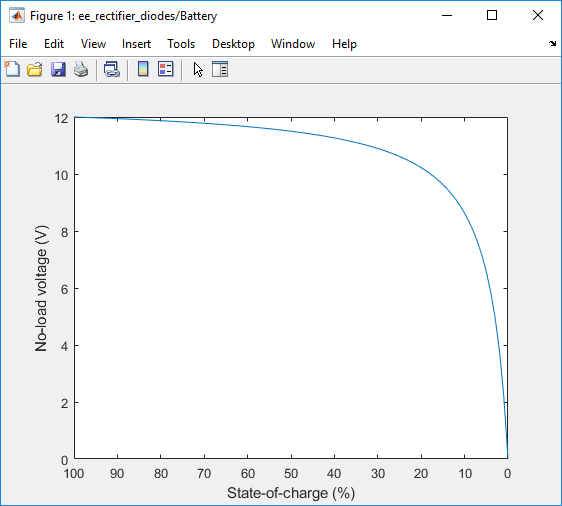Click the New Figure icon
This screenshot has width=562, height=506.
(x=13, y=69)
